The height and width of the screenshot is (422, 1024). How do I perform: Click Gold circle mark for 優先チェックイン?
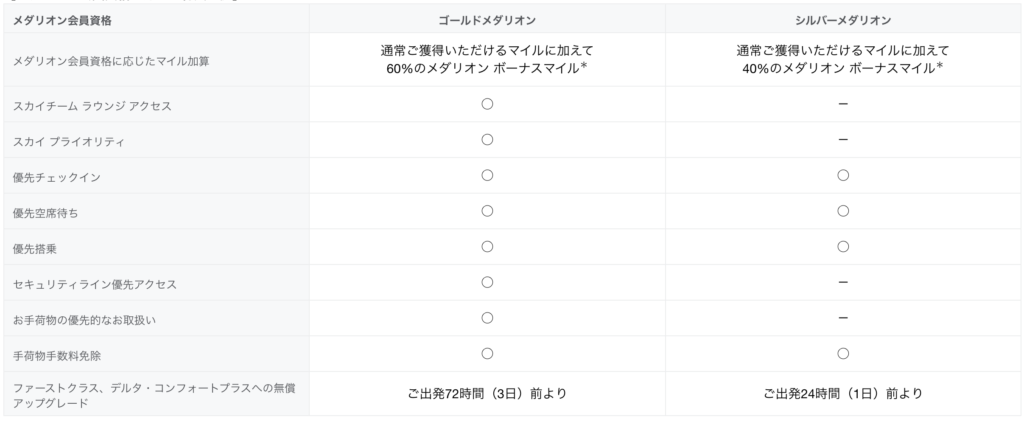point(487,175)
